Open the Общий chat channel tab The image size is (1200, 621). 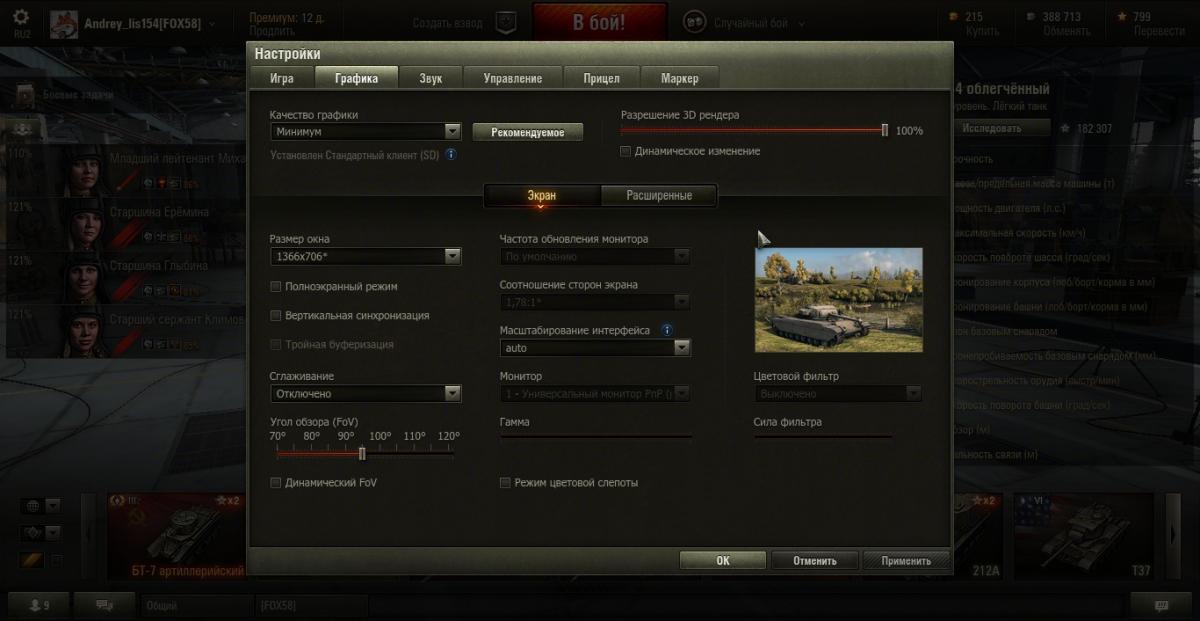[x=197, y=605]
